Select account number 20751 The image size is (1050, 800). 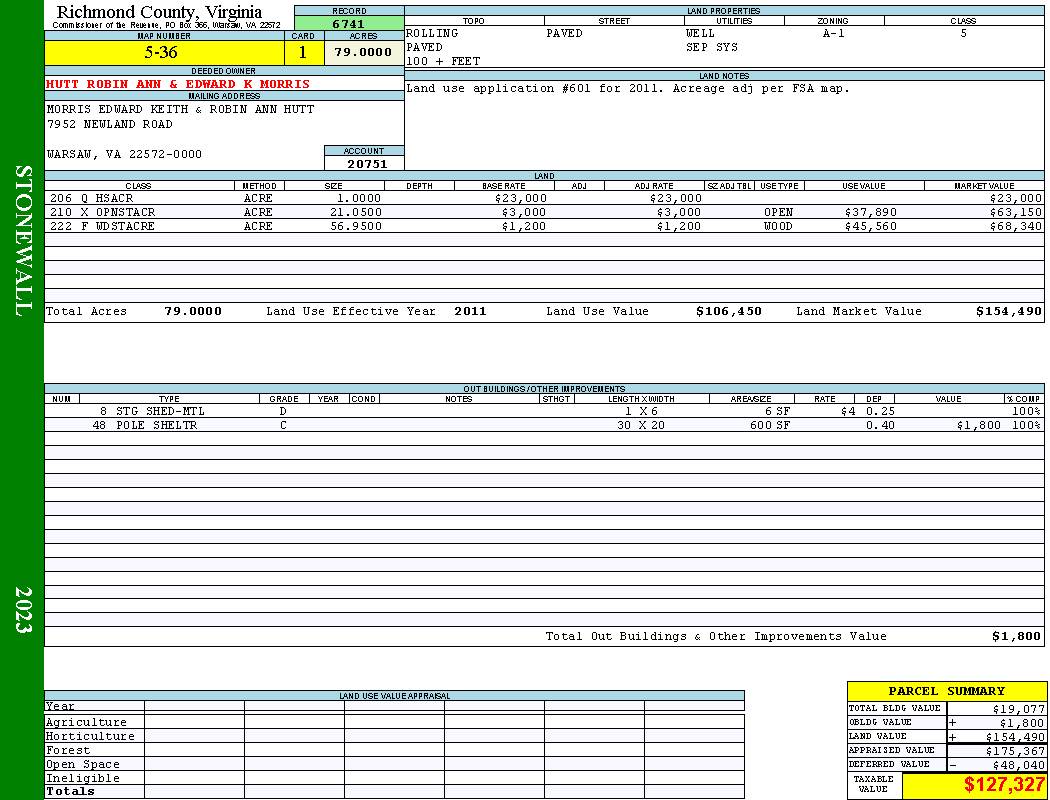(x=366, y=164)
